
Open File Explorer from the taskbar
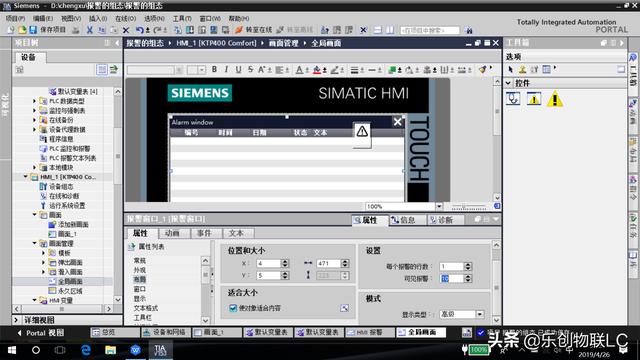(x=111, y=350)
